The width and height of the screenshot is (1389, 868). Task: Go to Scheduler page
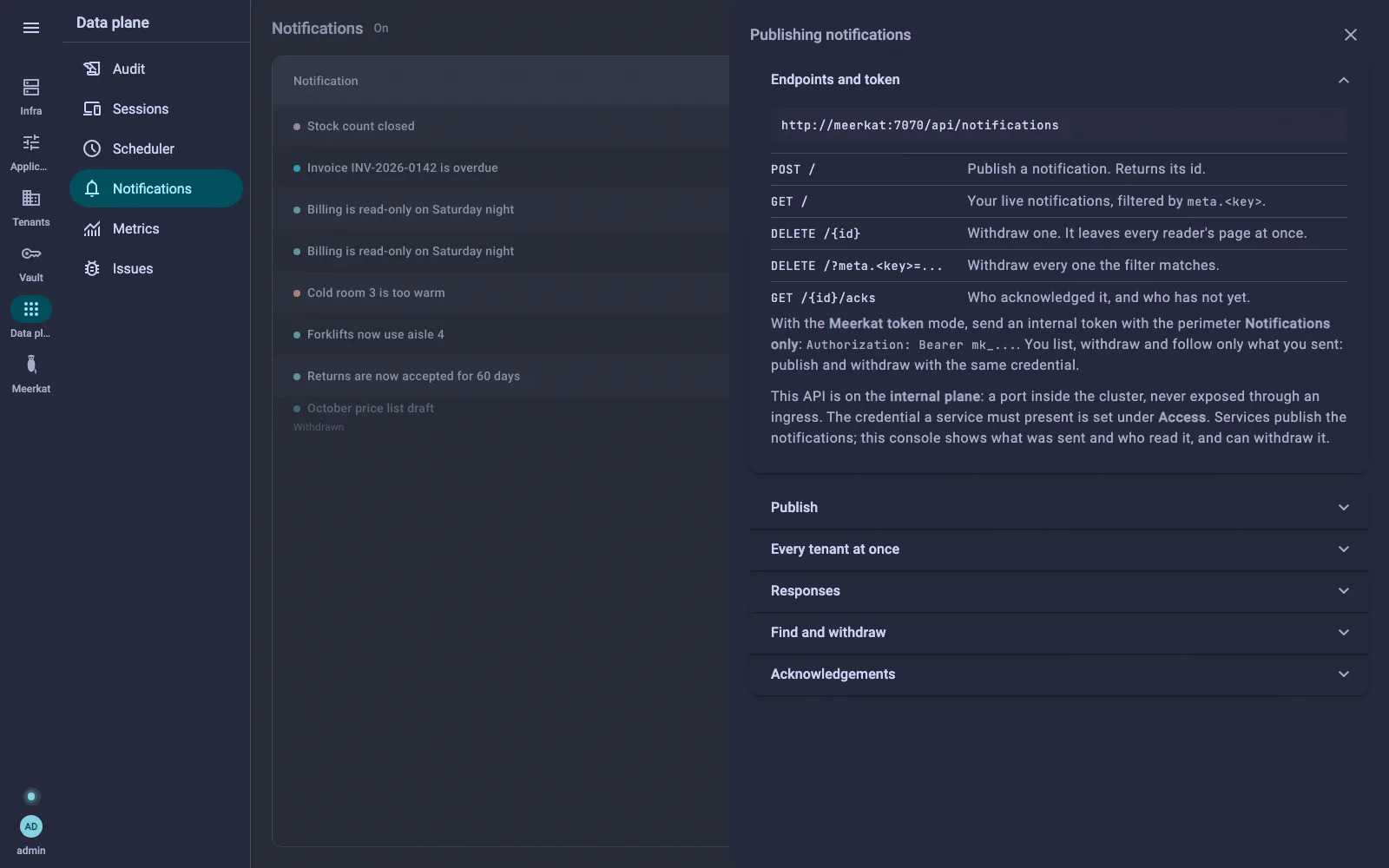(156, 148)
